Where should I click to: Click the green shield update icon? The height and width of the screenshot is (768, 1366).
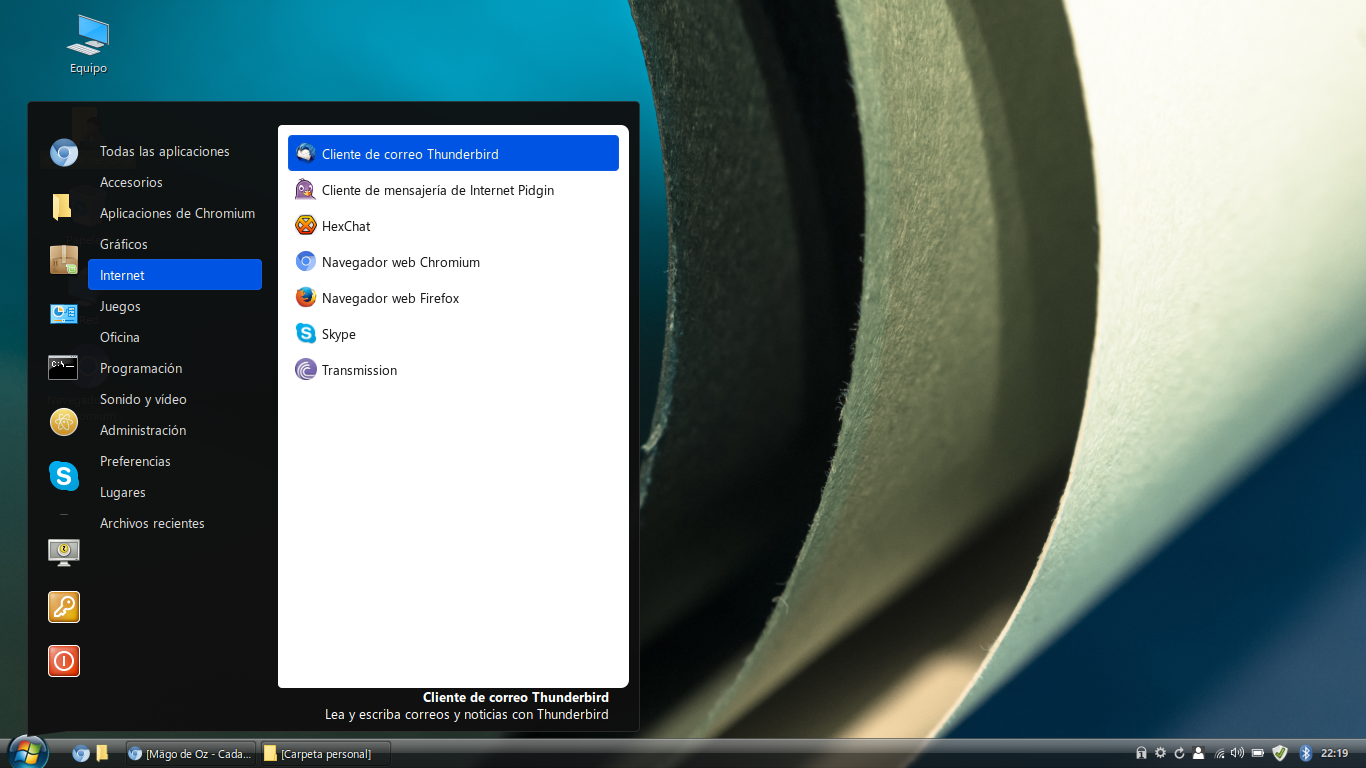pos(1280,753)
